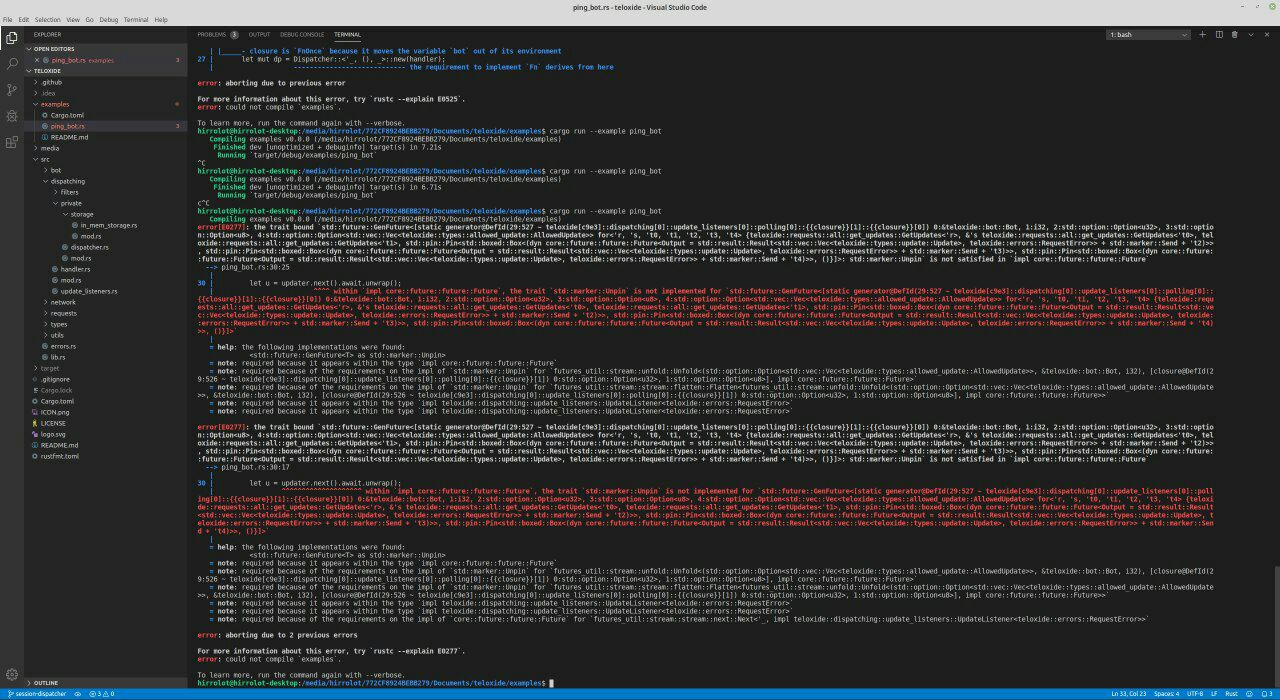
Task: Split the terminal
Action: click(x=1219, y=34)
